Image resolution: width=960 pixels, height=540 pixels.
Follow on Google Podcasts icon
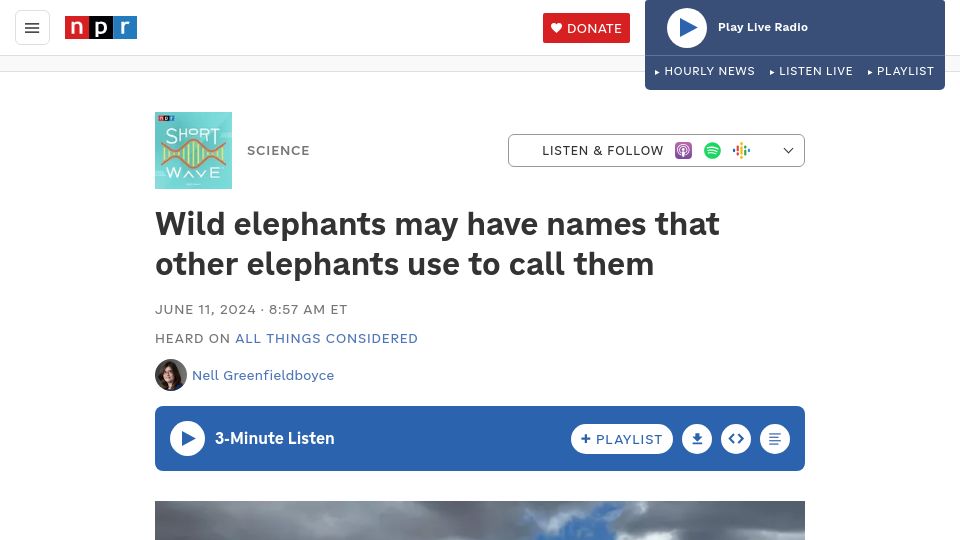pyautogui.click(x=741, y=151)
